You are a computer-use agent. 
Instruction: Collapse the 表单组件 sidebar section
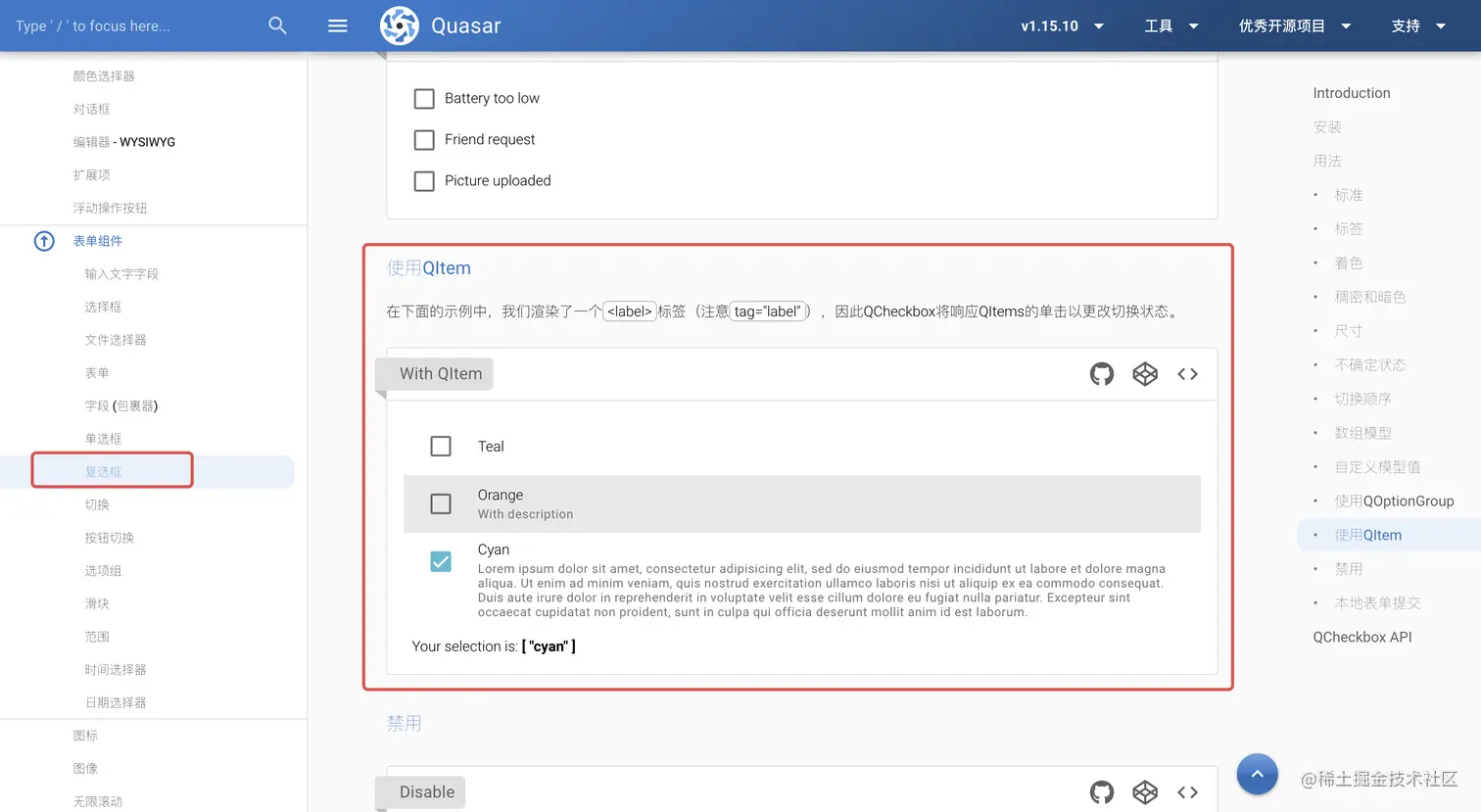98,241
